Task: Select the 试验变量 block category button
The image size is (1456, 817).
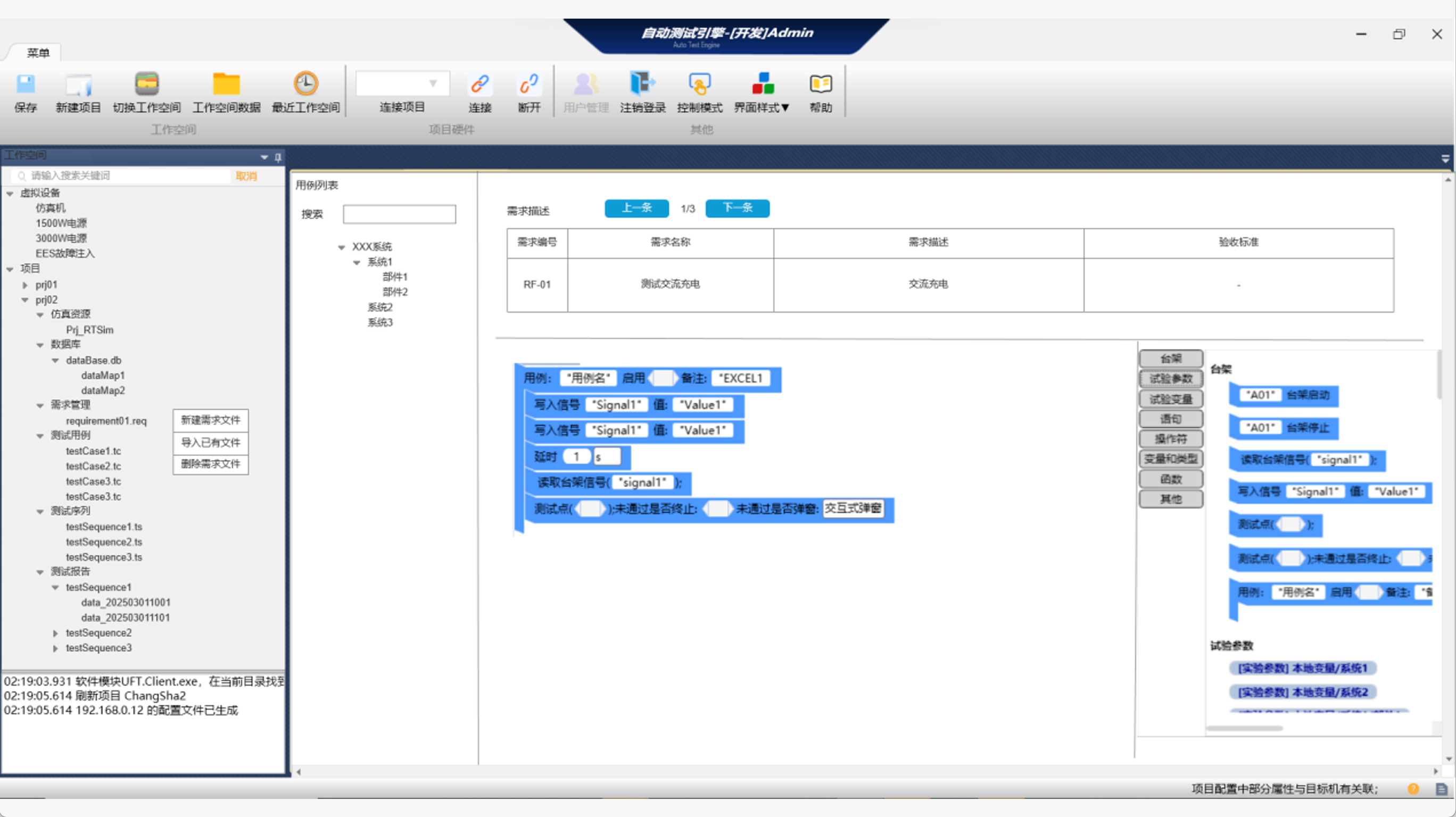Action: (1171, 399)
